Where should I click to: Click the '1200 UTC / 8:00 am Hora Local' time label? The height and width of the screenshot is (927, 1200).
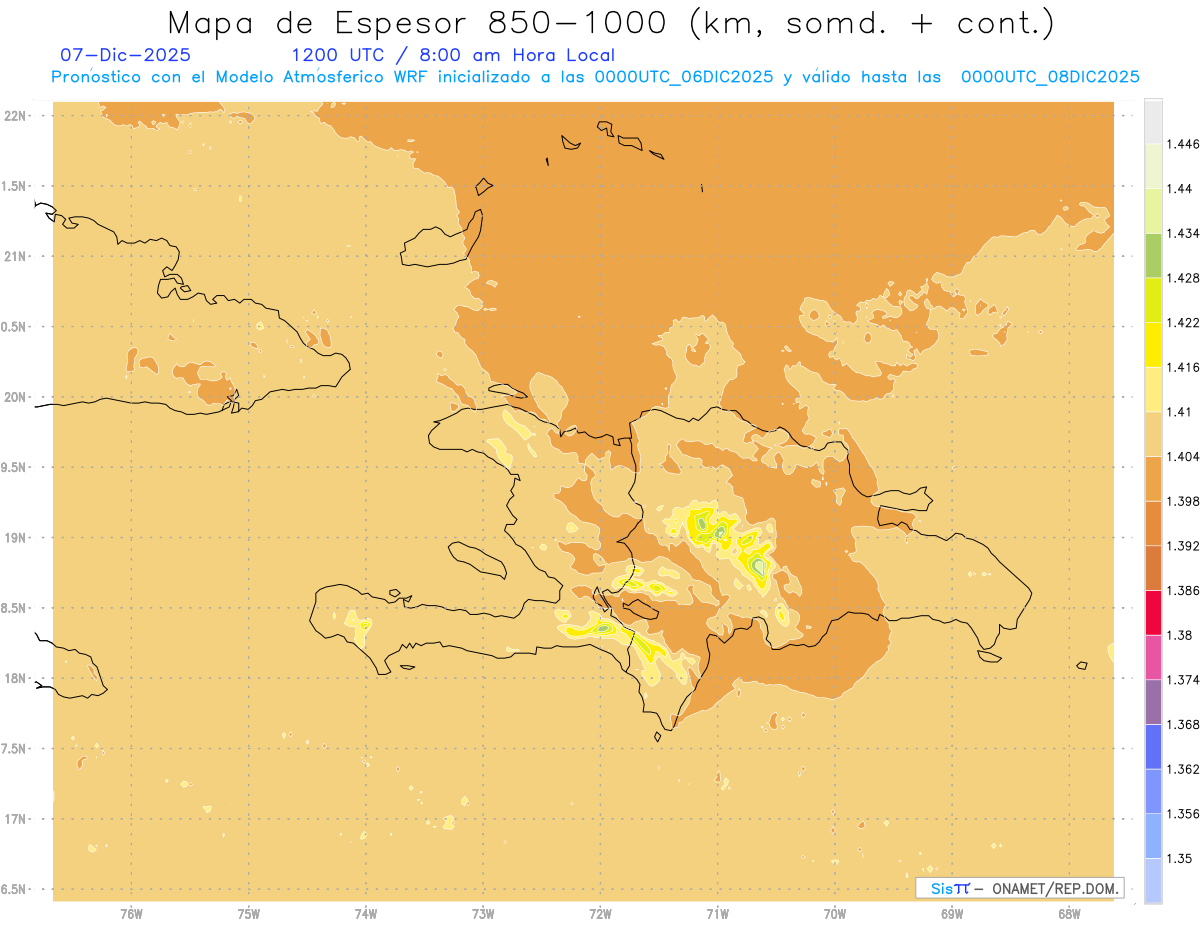(453, 55)
